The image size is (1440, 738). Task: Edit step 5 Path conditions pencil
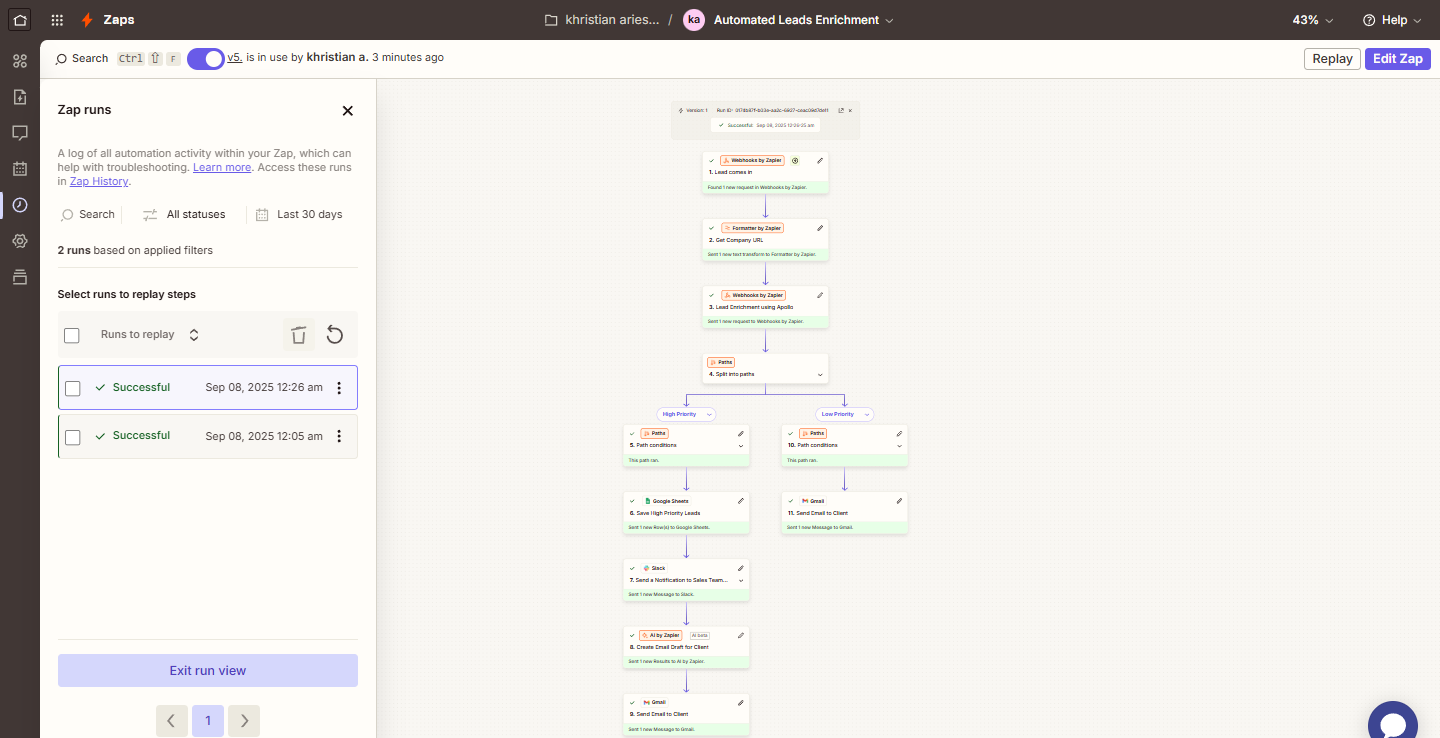741,434
